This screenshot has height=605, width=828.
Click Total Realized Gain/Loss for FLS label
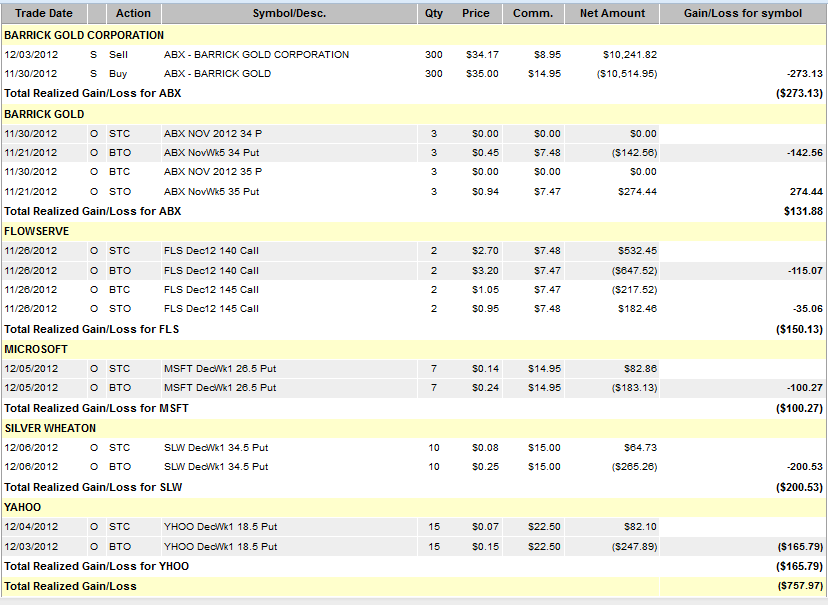point(91,329)
